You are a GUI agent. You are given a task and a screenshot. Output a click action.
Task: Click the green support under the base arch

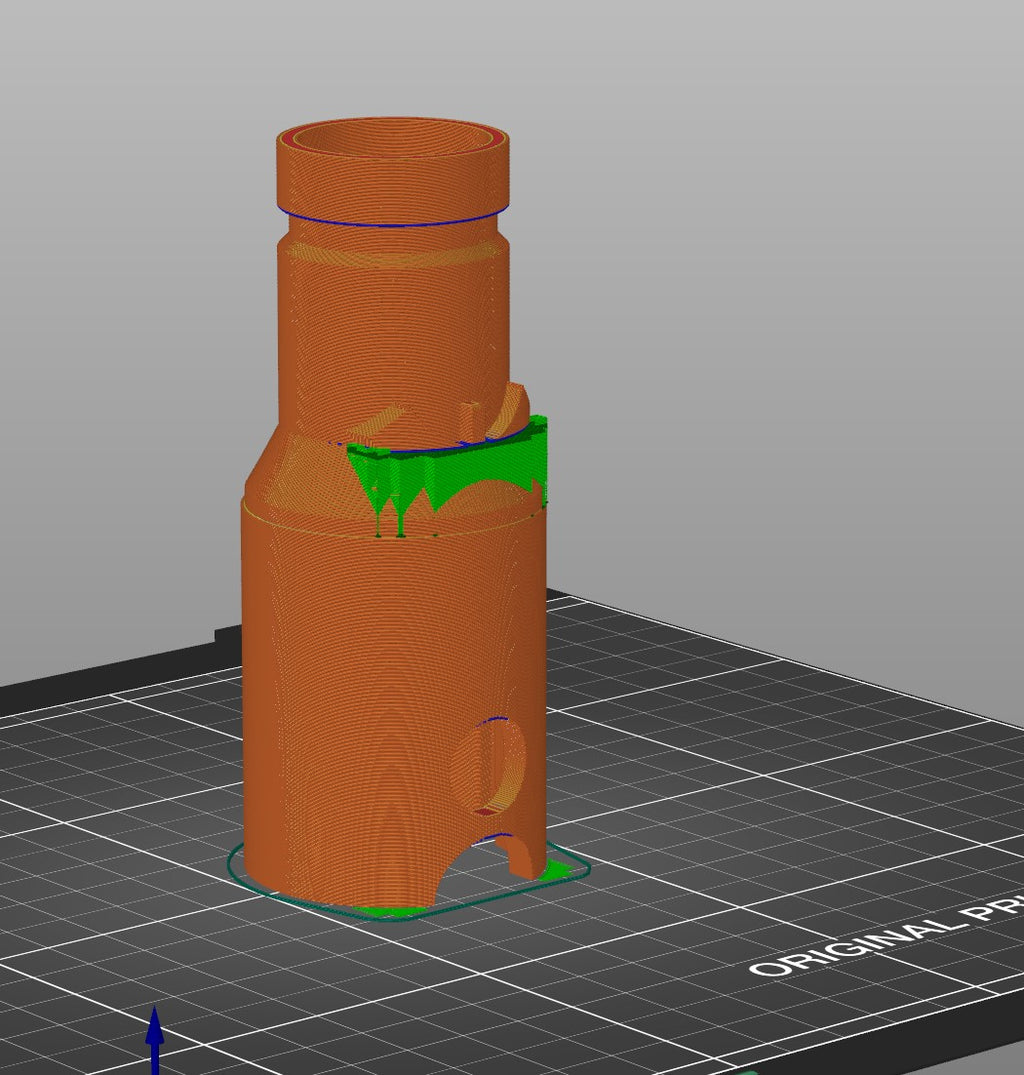554,871
